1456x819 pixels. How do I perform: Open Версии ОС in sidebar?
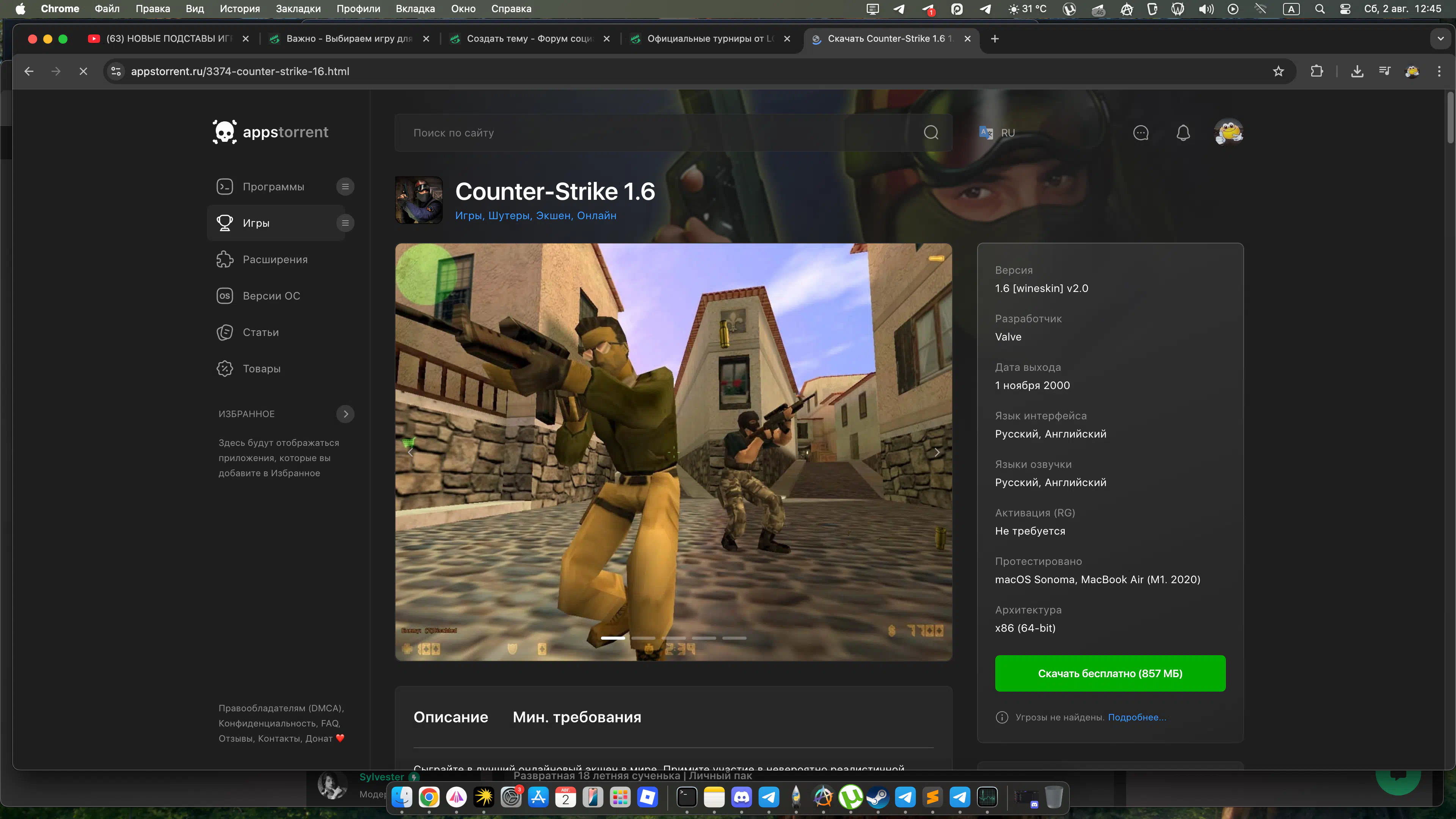[x=271, y=296]
